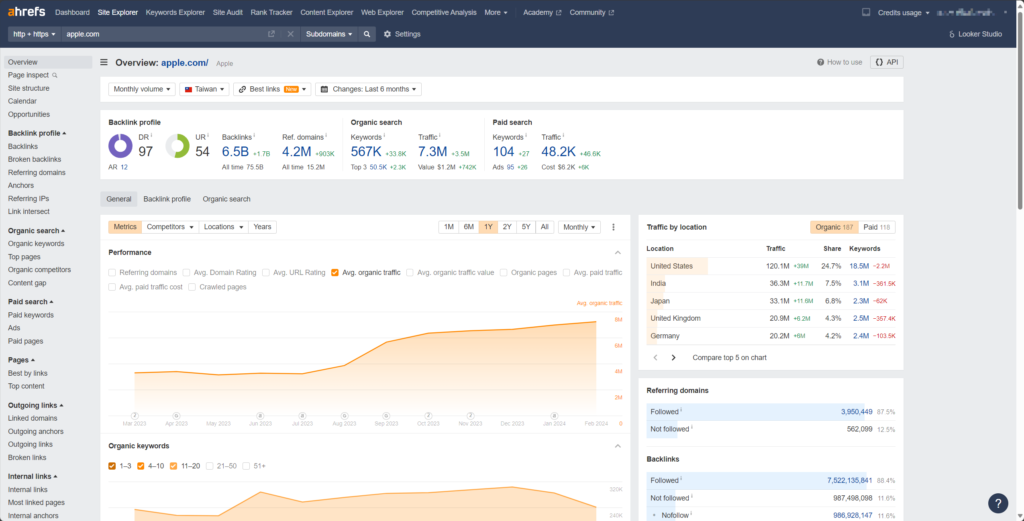
Task: Collapse the Organic keywords section
Action: click(618, 445)
